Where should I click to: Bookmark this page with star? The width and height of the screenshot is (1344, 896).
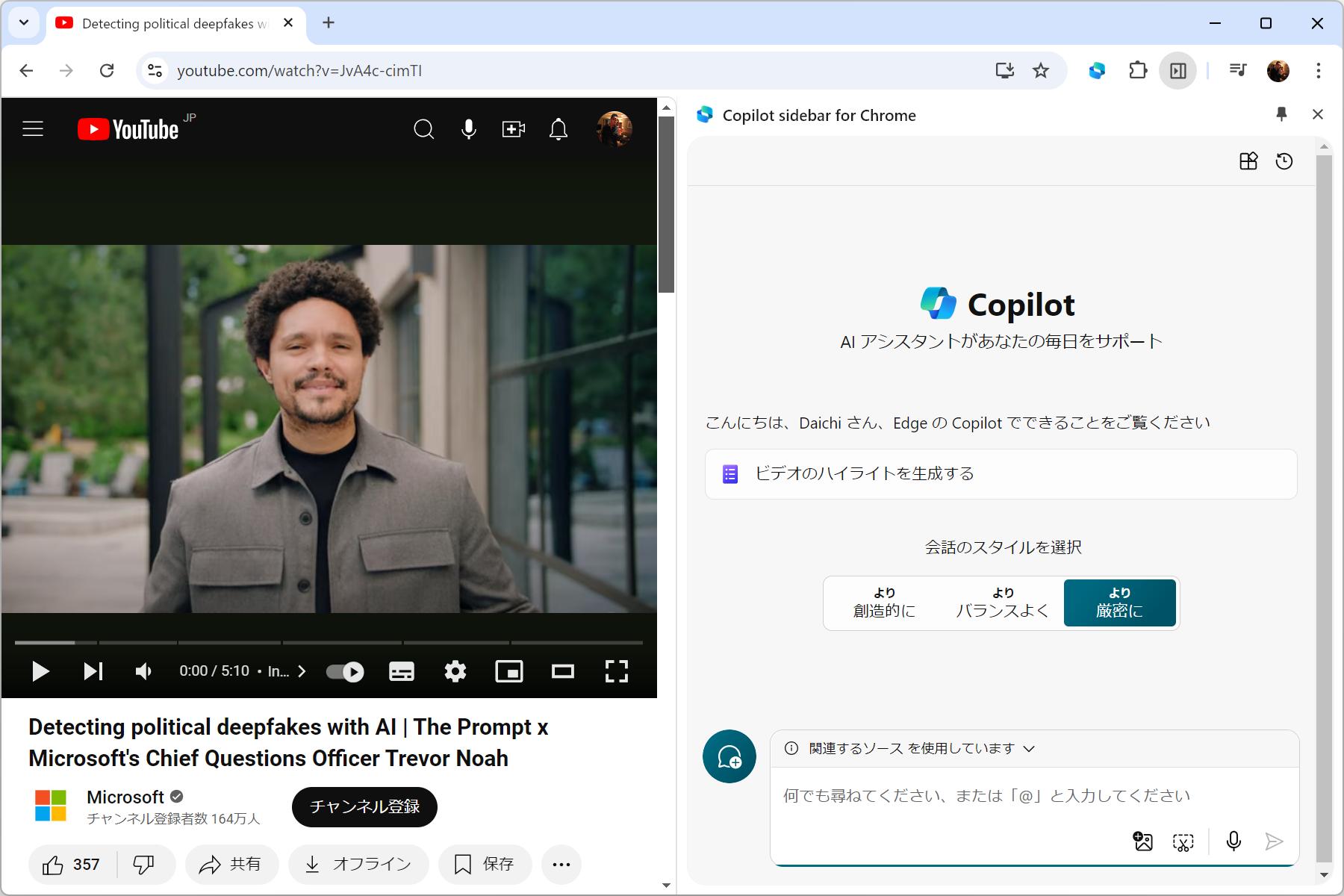coord(1041,71)
